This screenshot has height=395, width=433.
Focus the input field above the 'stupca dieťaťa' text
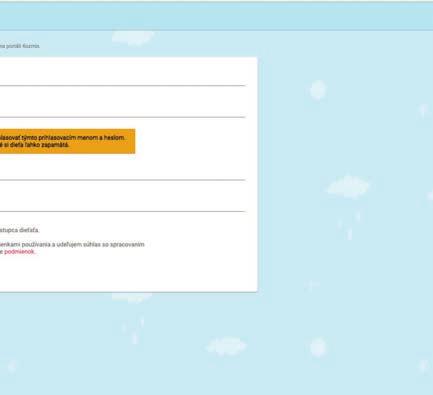click(123, 203)
